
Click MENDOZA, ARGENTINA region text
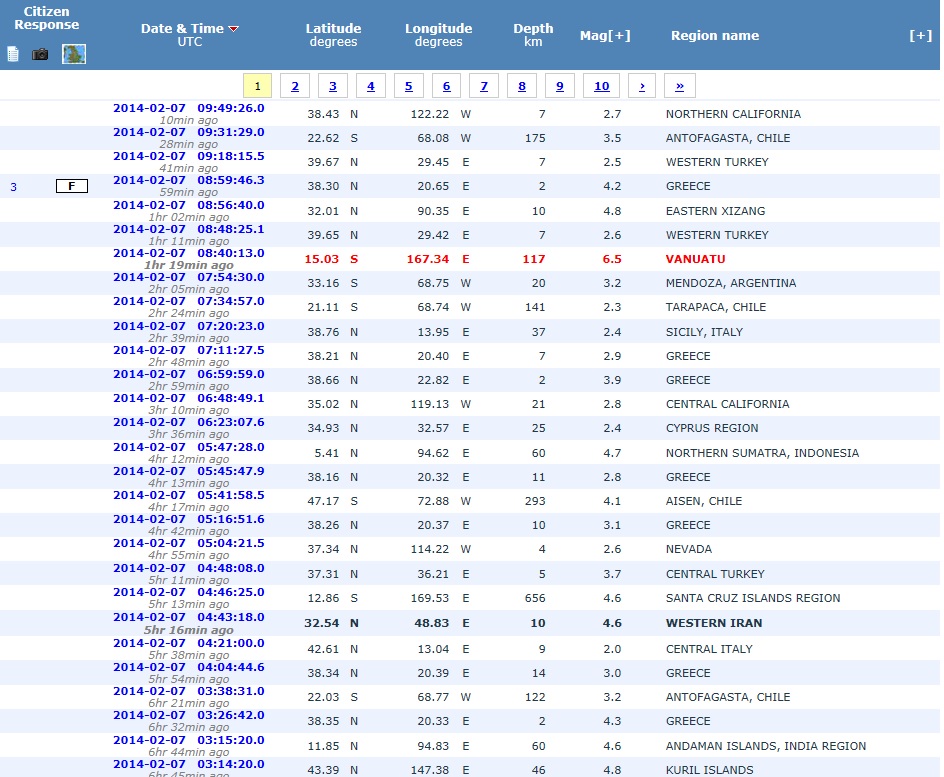point(731,283)
